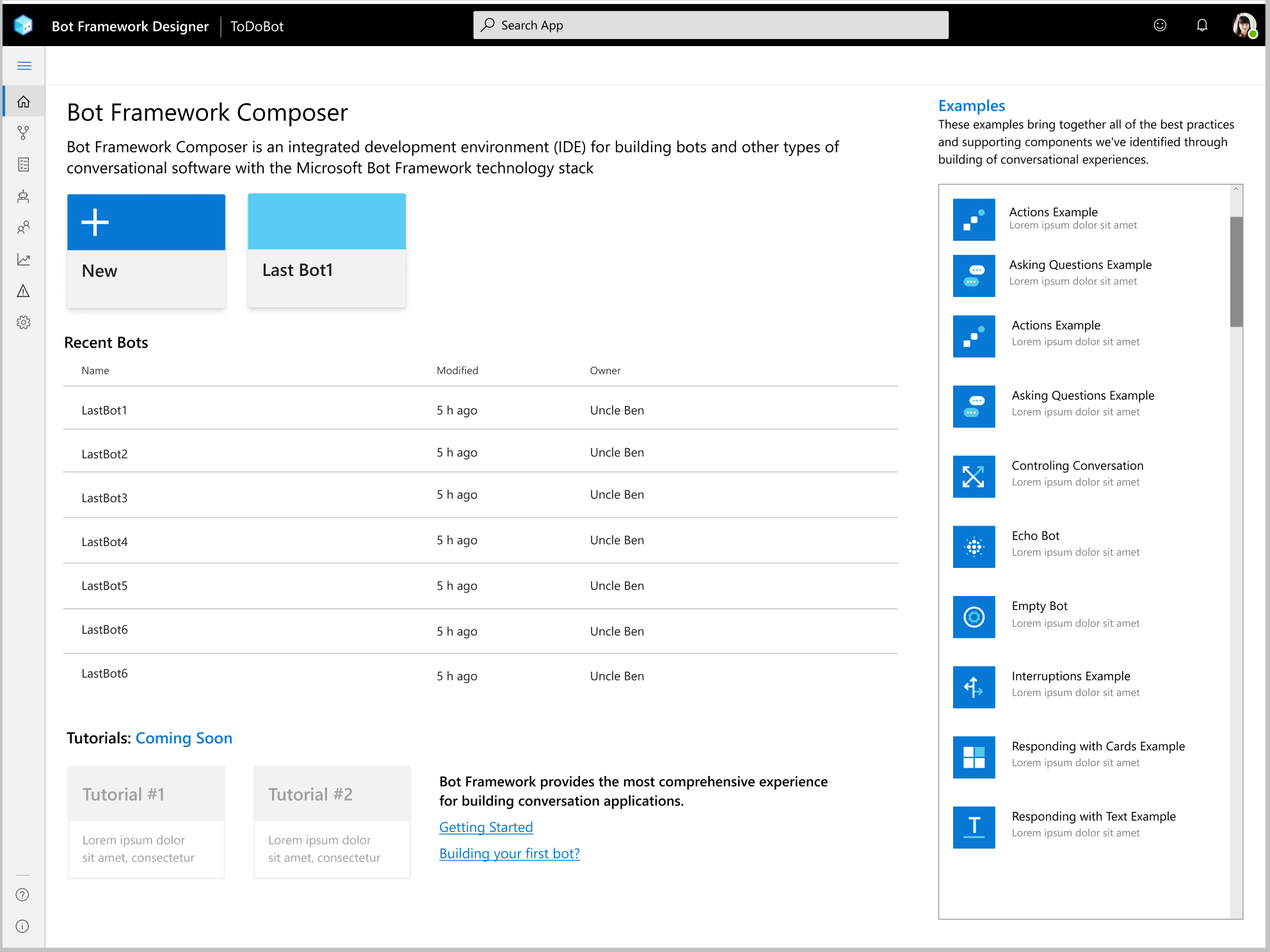Open the dialog flow branch icon
This screenshot has width=1270, height=952.
pos(24,133)
